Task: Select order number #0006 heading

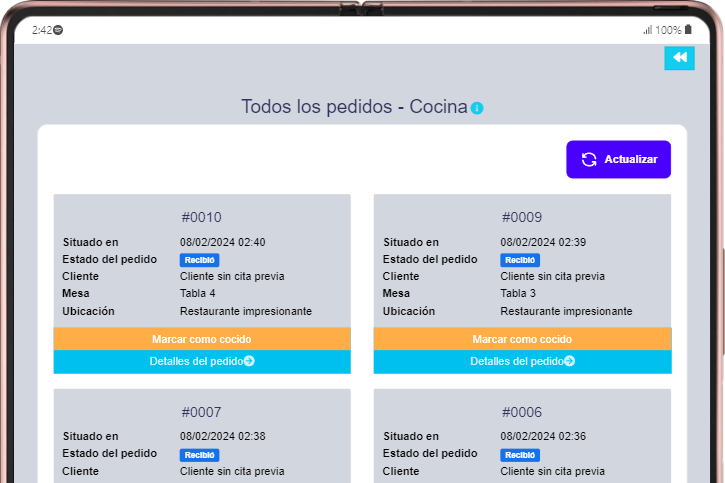Action: pyautogui.click(x=522, y=412)
